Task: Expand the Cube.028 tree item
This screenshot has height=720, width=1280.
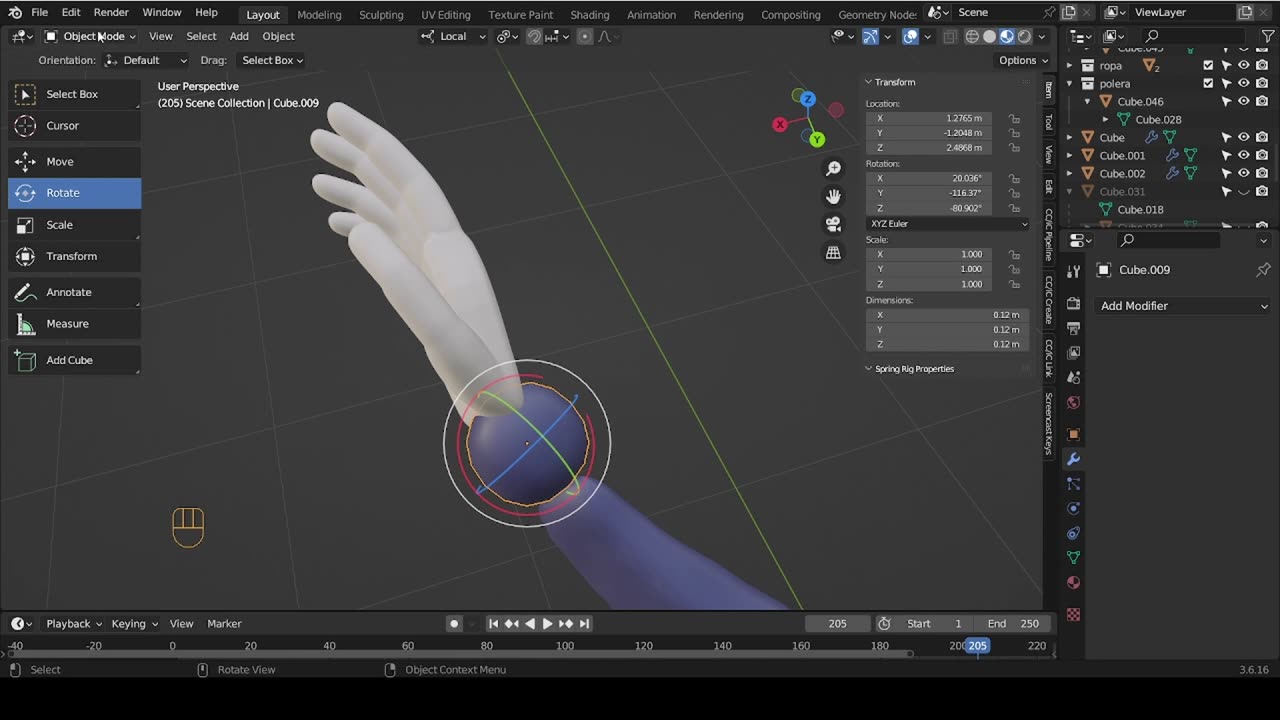Action: [x=1105, y=120]
